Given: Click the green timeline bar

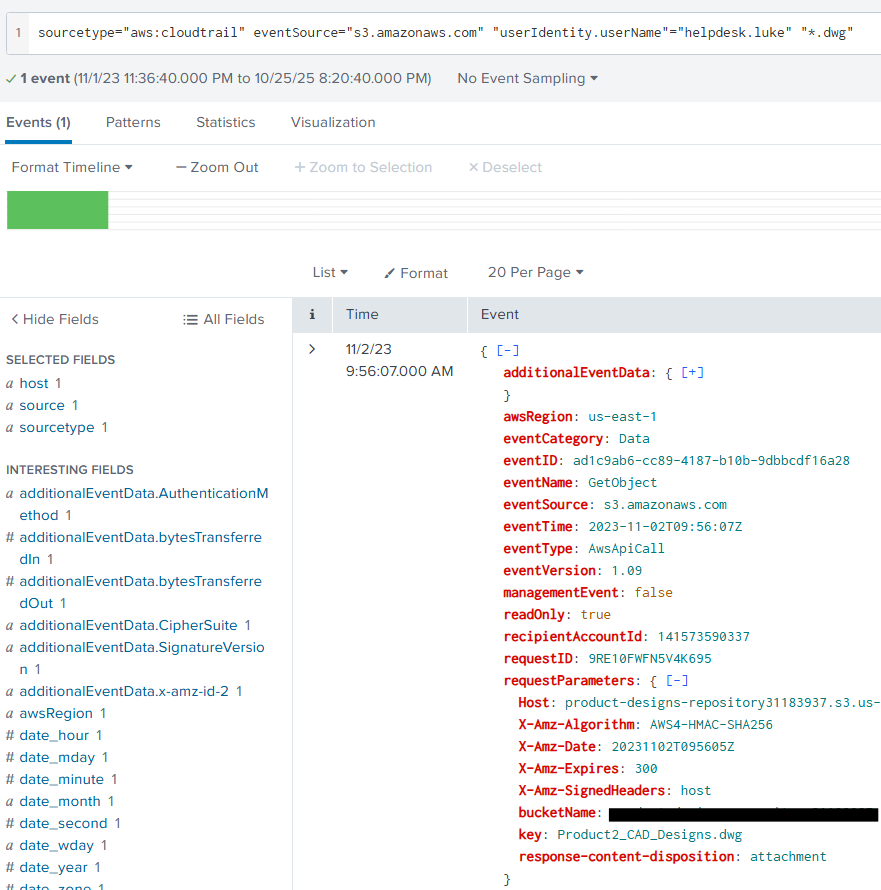Looking at the screenshot, I should click(x=57, y=210).
